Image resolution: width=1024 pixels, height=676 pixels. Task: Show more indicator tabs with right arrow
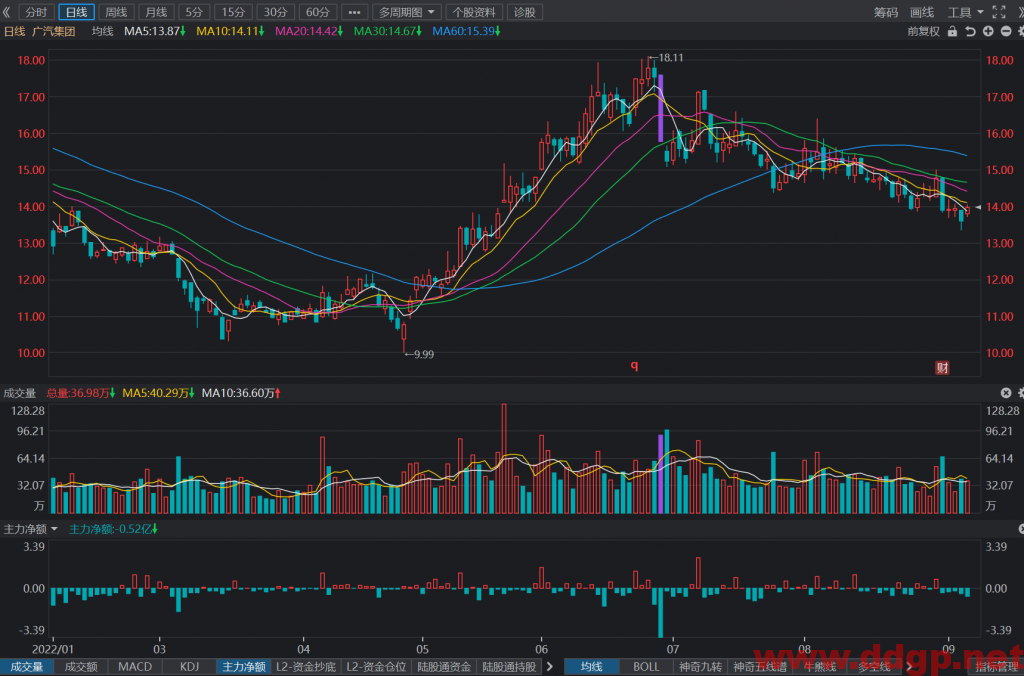[550, 667]
